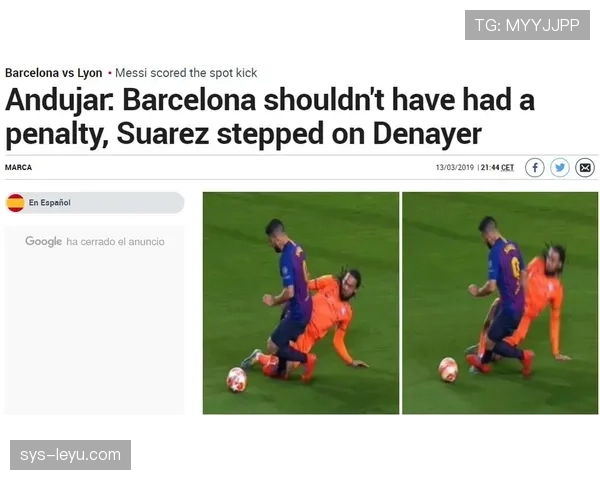
Task: Open the right Suarez tackle photo
Action: tap(500, 303)
